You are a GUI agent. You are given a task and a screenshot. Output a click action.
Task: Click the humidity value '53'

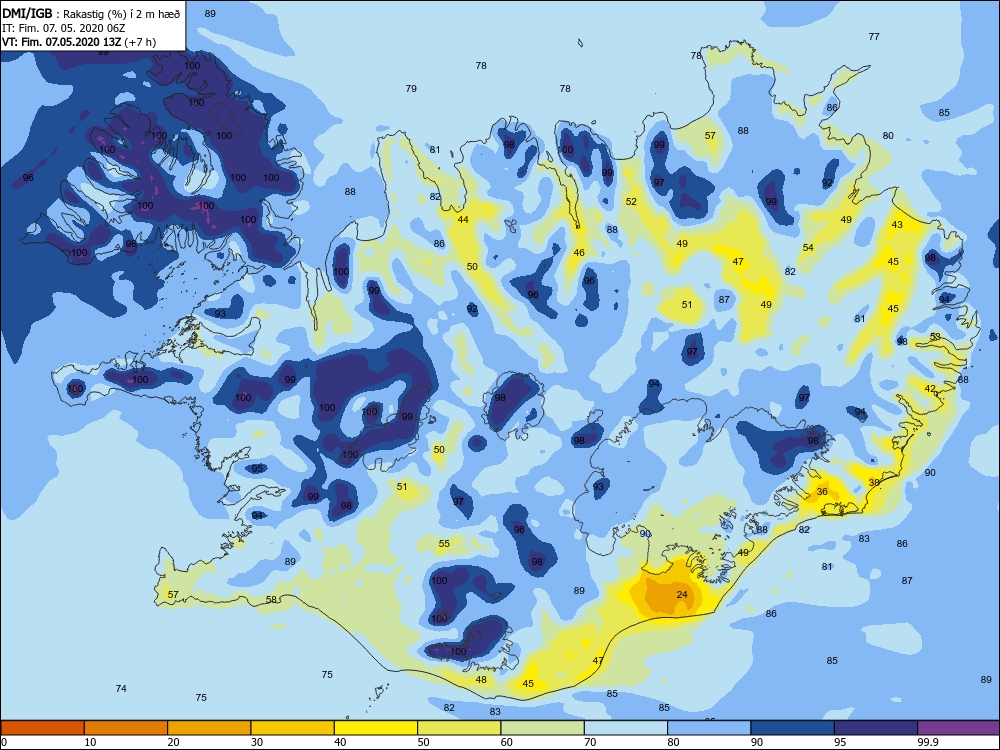(935, 337)
